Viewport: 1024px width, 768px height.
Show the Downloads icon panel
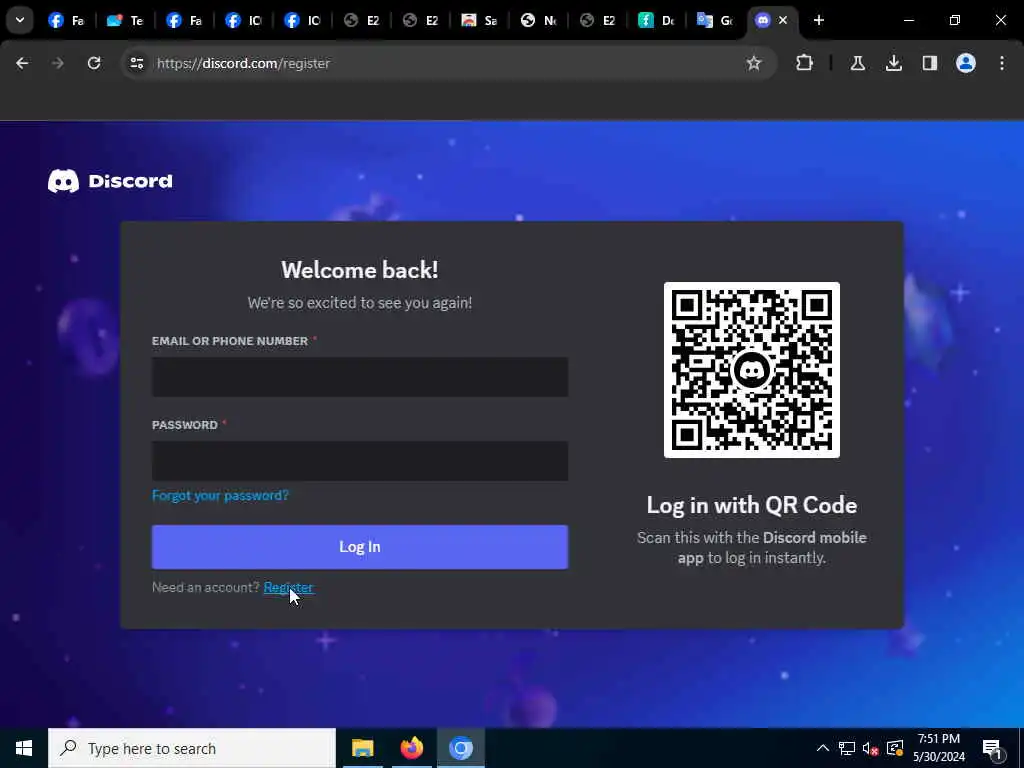pos(893,63)
